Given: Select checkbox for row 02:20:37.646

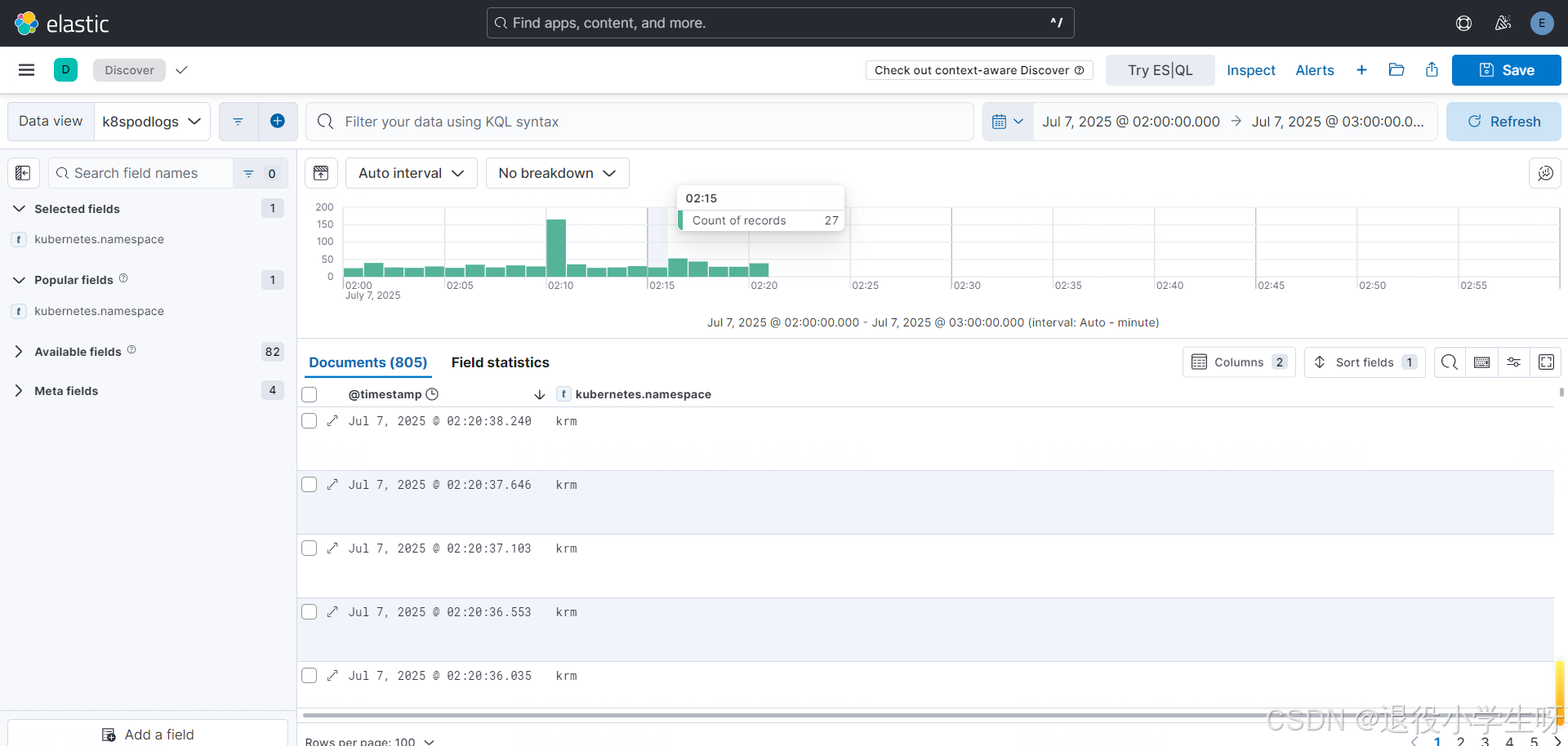Looking at the screenshot, I should point(310,485).
